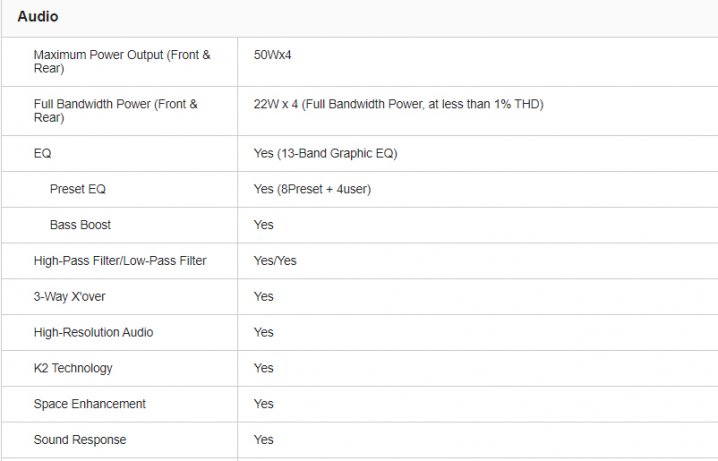Viewport: 718px width, 461px height.
Task: Click Yes beside High-Resolution Audio
Action: [x=264, y=332]
